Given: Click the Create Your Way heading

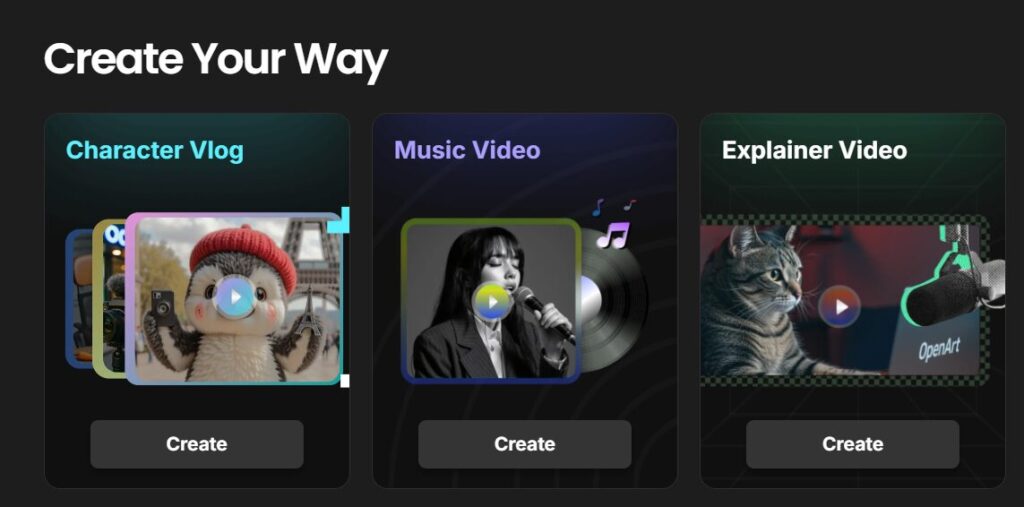Looking at the screenshot, I should pyautogui.click(x=216, y=59).
